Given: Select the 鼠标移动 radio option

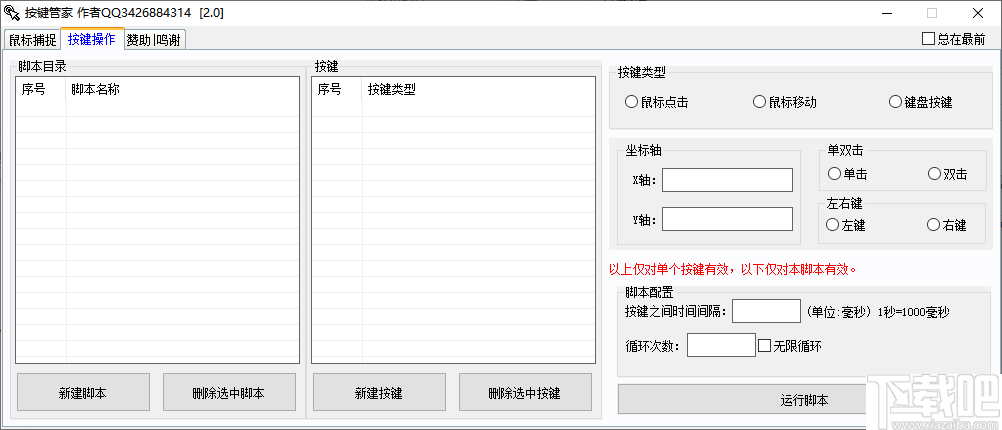Looking at the screenshot, I should pyautogui.click(x=785, y=102).
